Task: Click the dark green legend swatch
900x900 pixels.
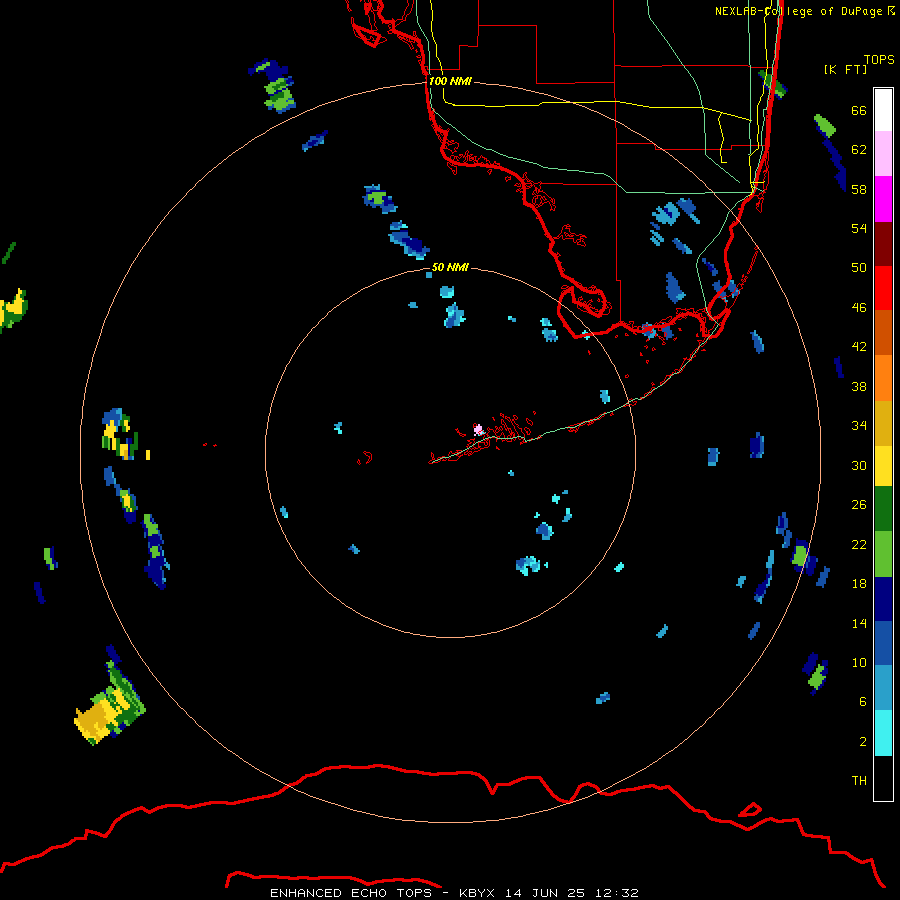Action: point(883,509)
